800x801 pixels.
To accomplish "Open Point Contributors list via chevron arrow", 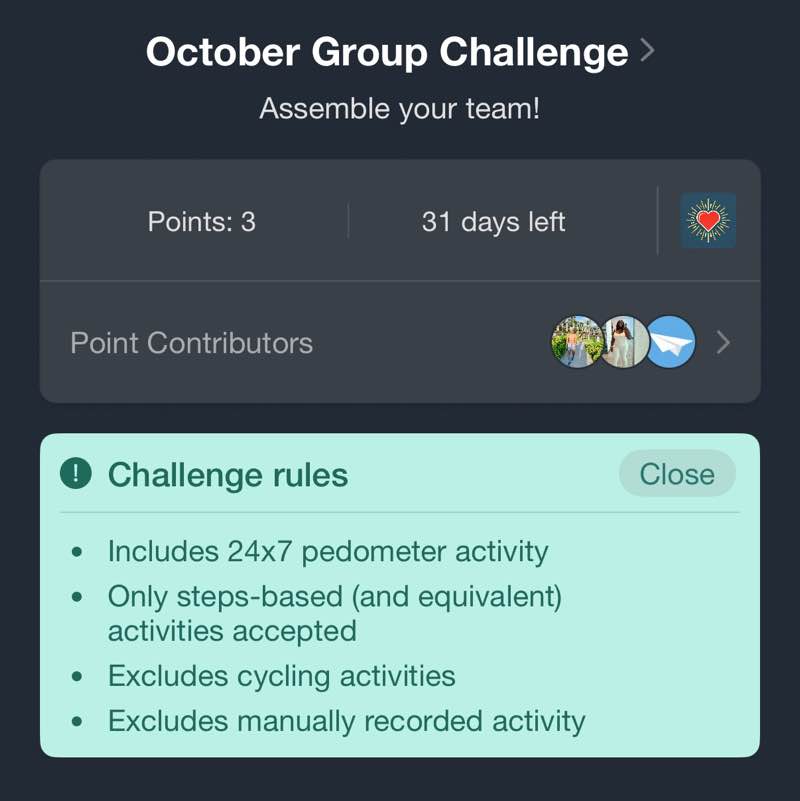I will click(723, 343).
